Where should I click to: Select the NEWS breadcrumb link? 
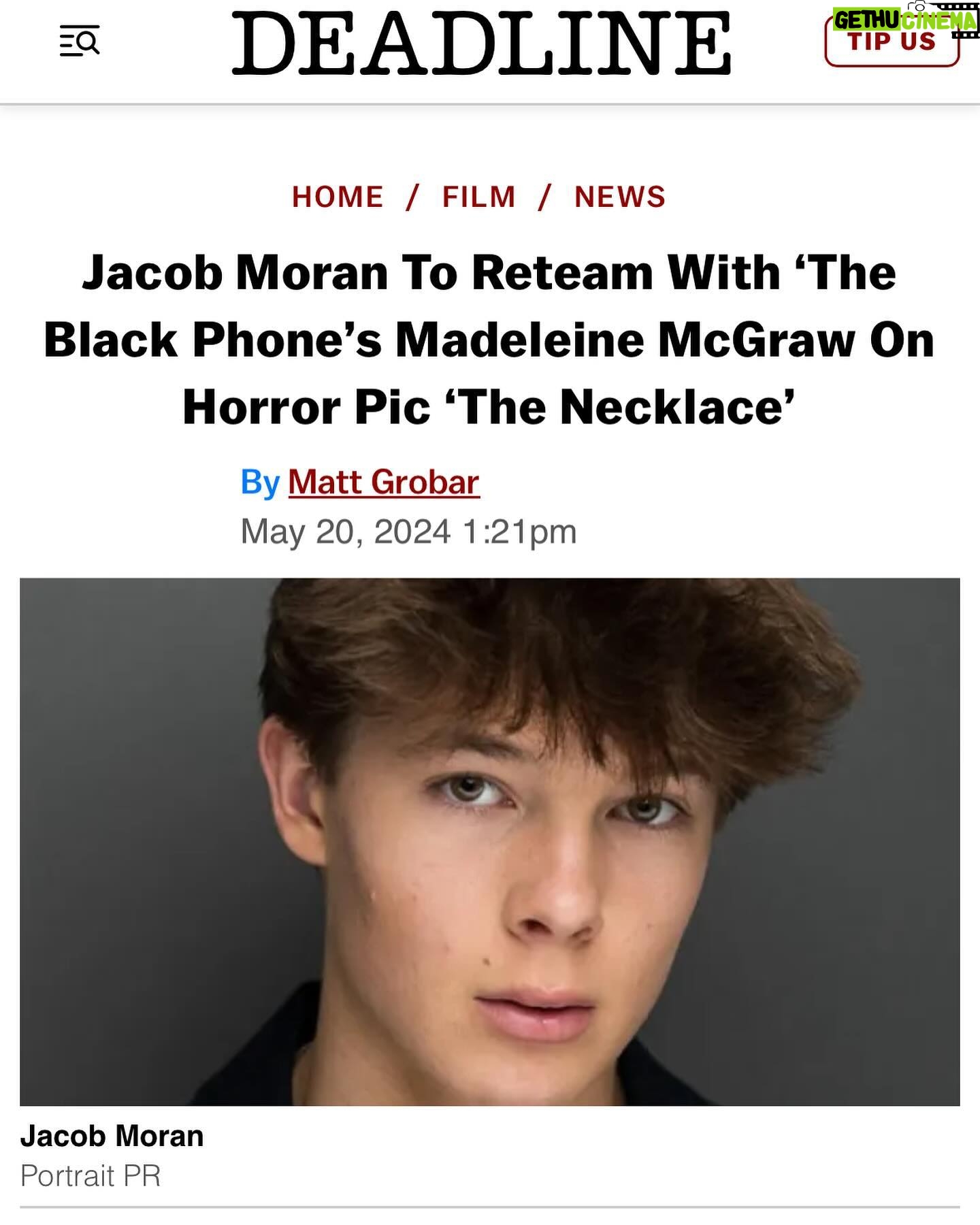click(620, 197)
